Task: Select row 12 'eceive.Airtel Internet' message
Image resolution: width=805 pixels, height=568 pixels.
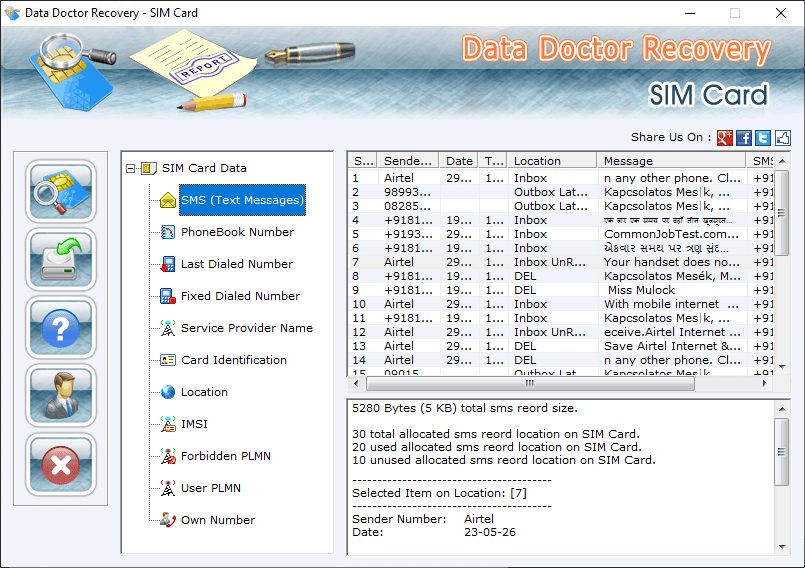Action: coord(562,332)
